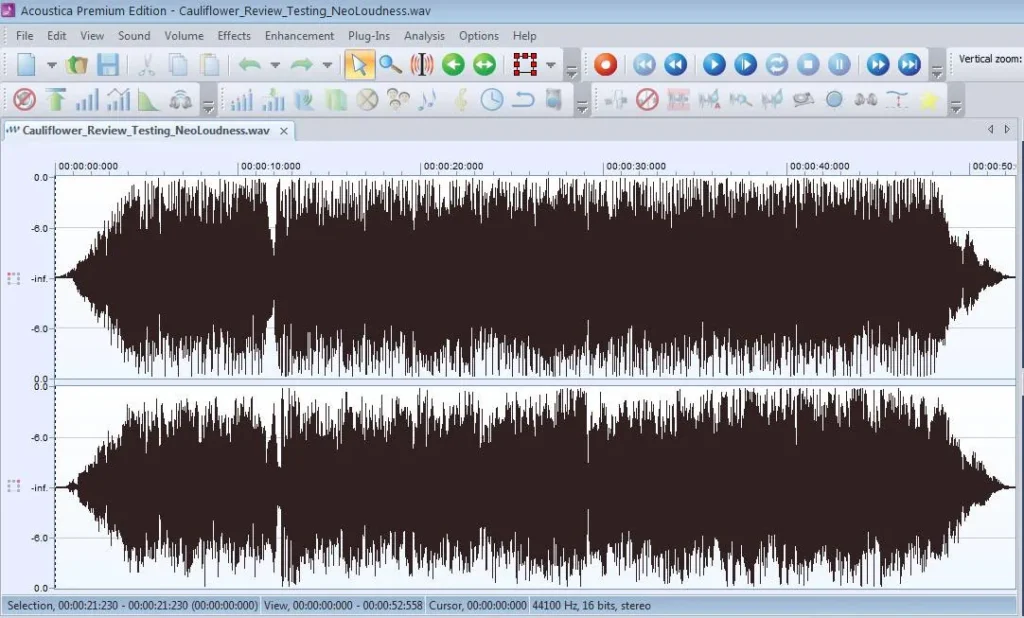1024x618 pixels.
Task: Click the round crossed-circle effect icon
Action: 367,100
